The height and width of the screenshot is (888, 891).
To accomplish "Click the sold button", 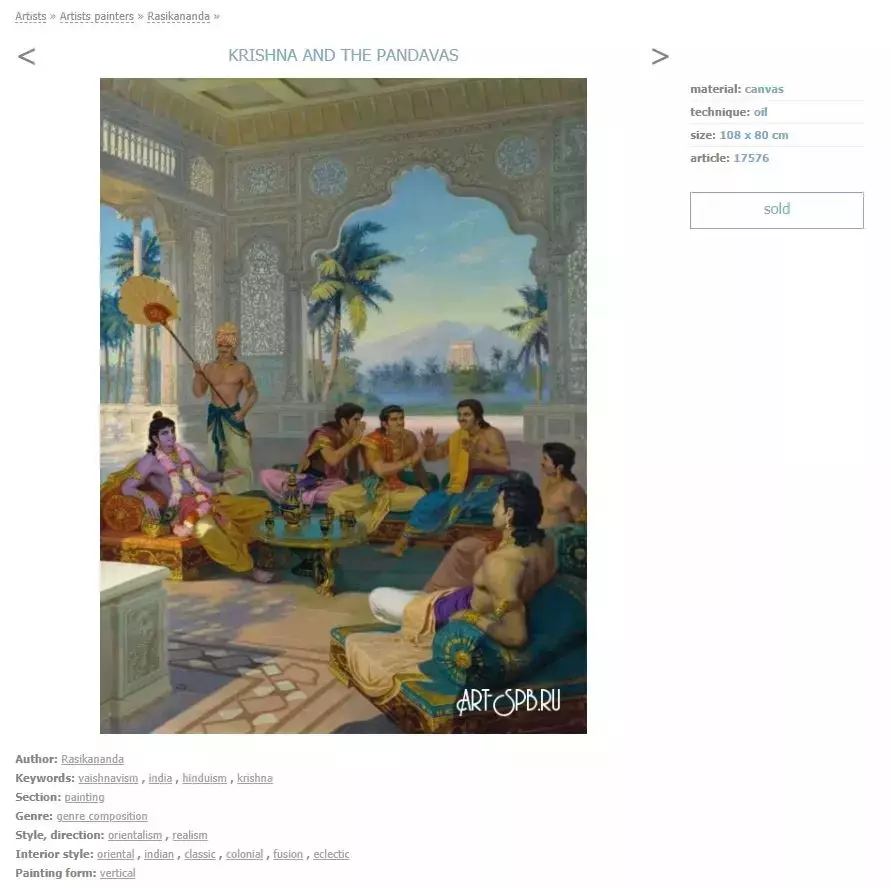I will (776, 210).
